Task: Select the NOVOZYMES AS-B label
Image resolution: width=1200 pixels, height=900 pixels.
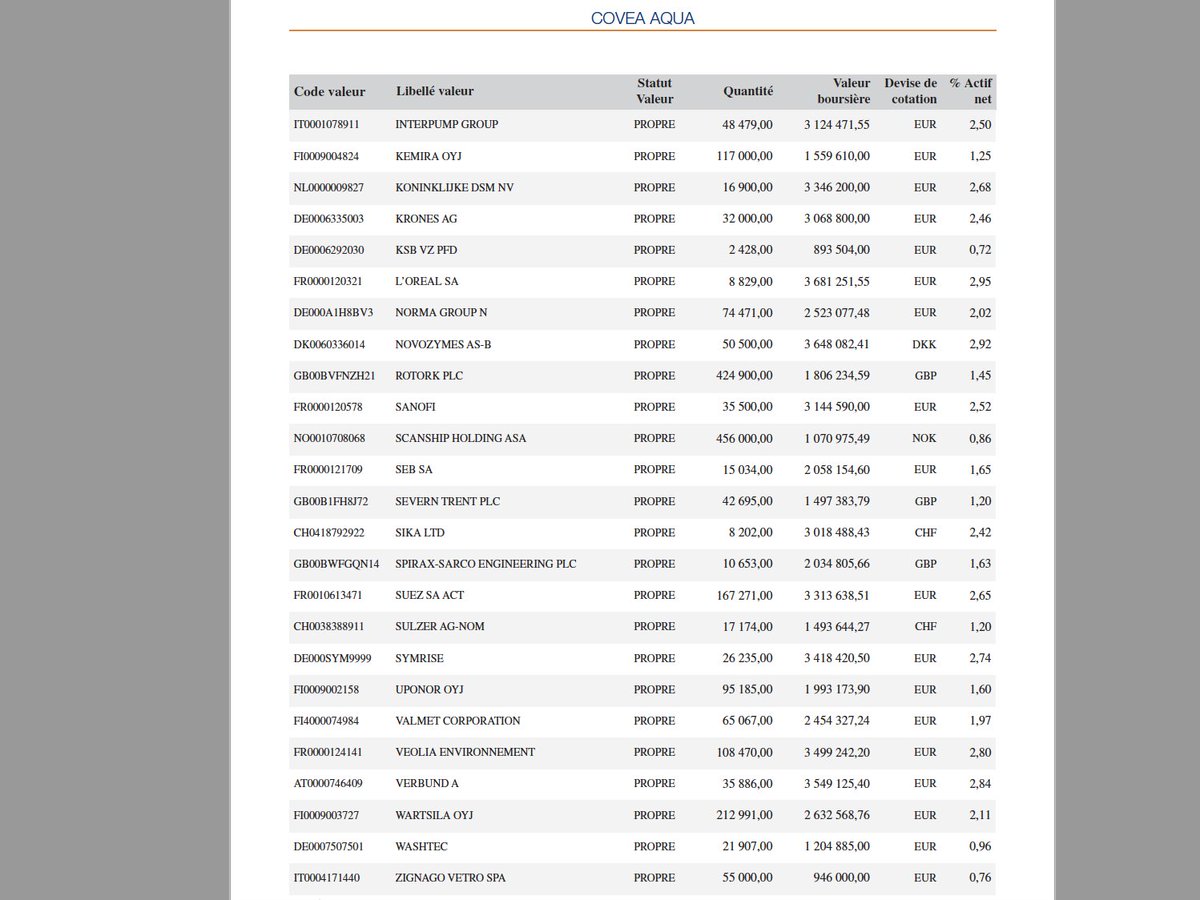Action: [x=444, y=345]
